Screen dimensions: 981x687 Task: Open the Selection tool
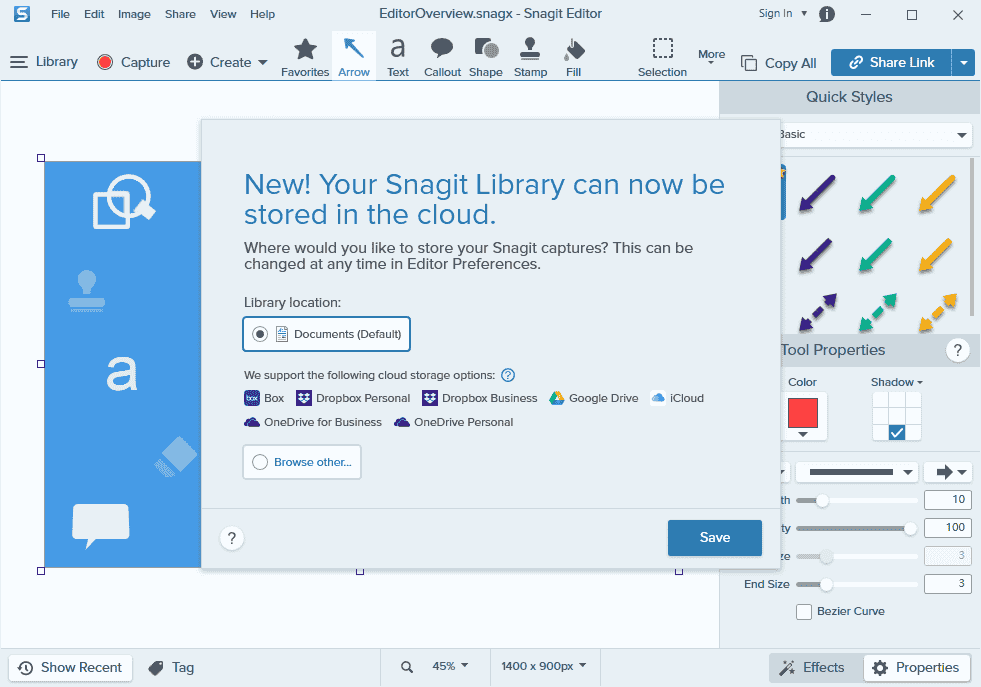coord(662,55)
